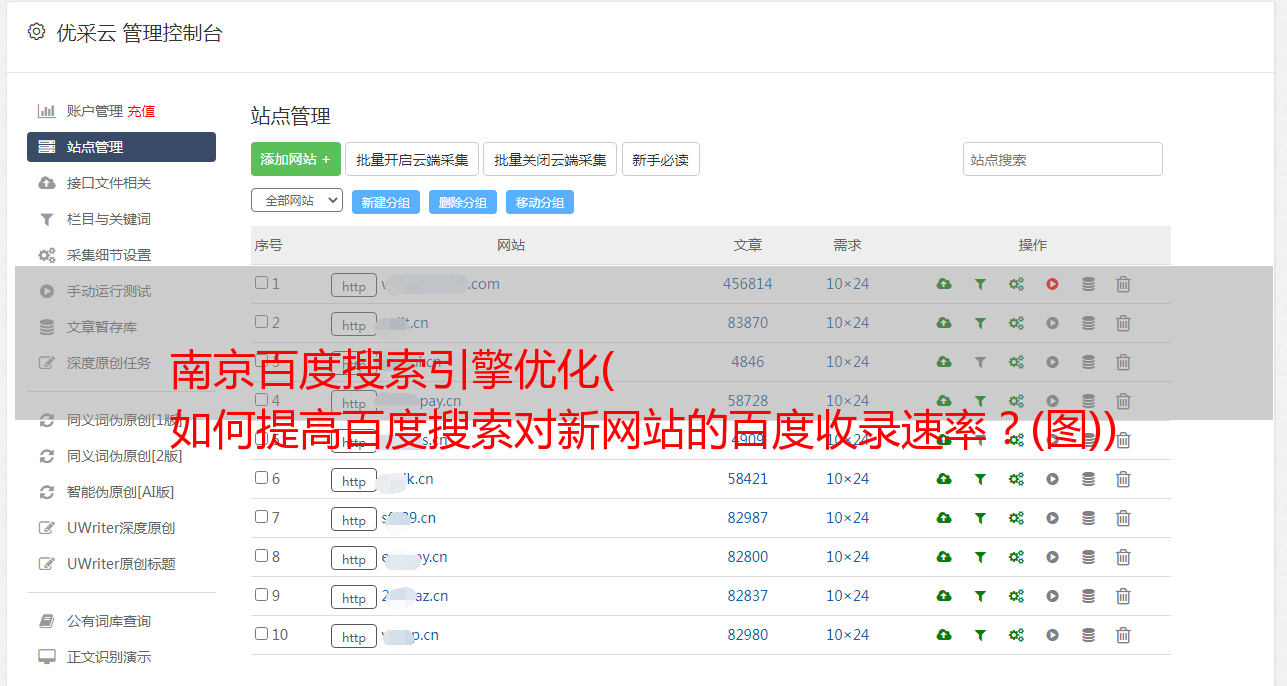Click article count 82987

748,518
